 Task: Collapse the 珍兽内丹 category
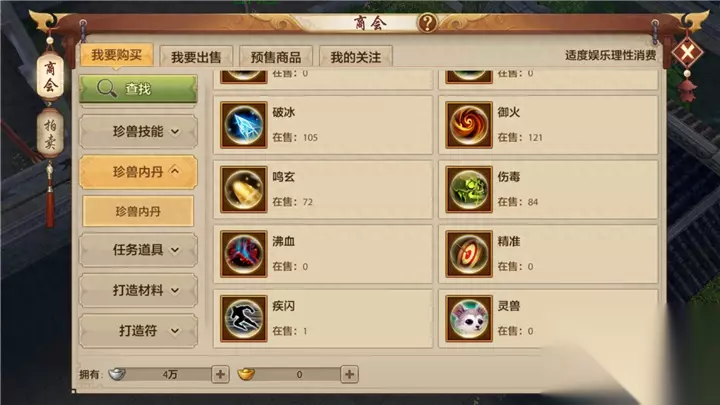tap(138, 172)
